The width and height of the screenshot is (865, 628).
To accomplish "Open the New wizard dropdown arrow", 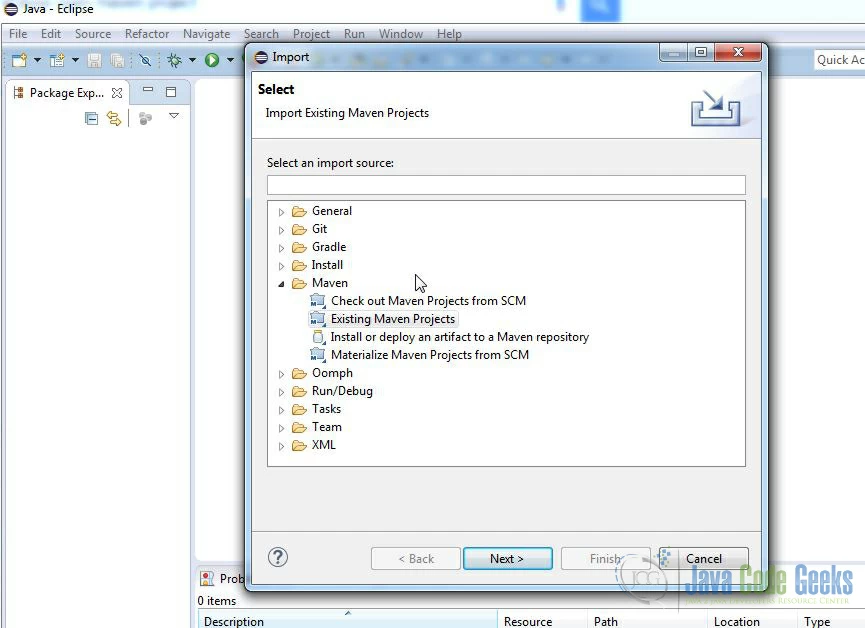I will point(37,60).
